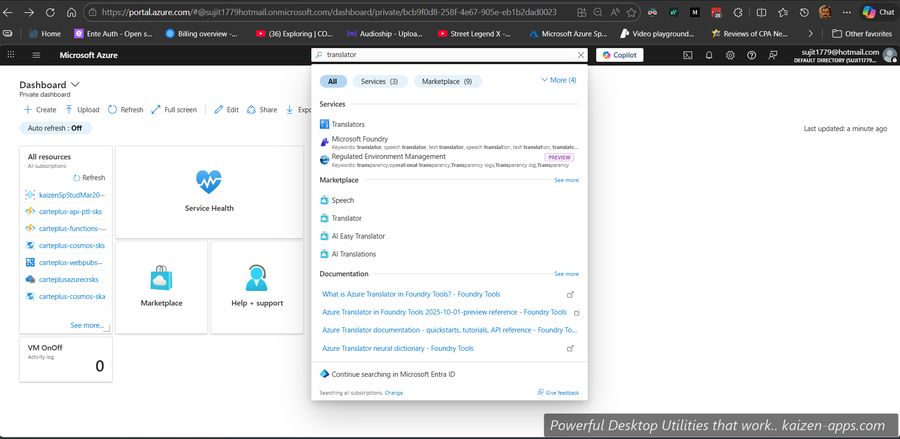Clear the translator search text
The image size is (900, 439).
(x=581, y=55)
